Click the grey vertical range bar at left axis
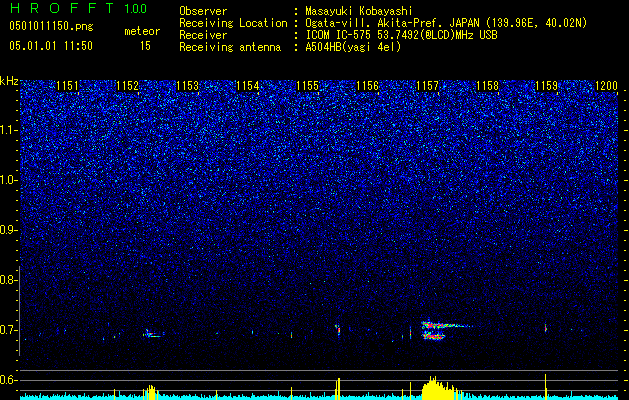This screenshot has width=629, height=400. click(x=19, y=311)
